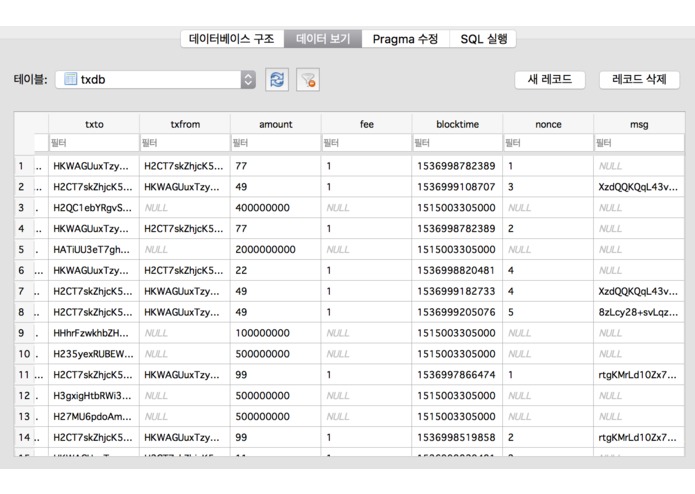The height and width of the screenshot is (494, 695).
Task: Click the 새 레코드 button
Action: [x=550, y=80]
